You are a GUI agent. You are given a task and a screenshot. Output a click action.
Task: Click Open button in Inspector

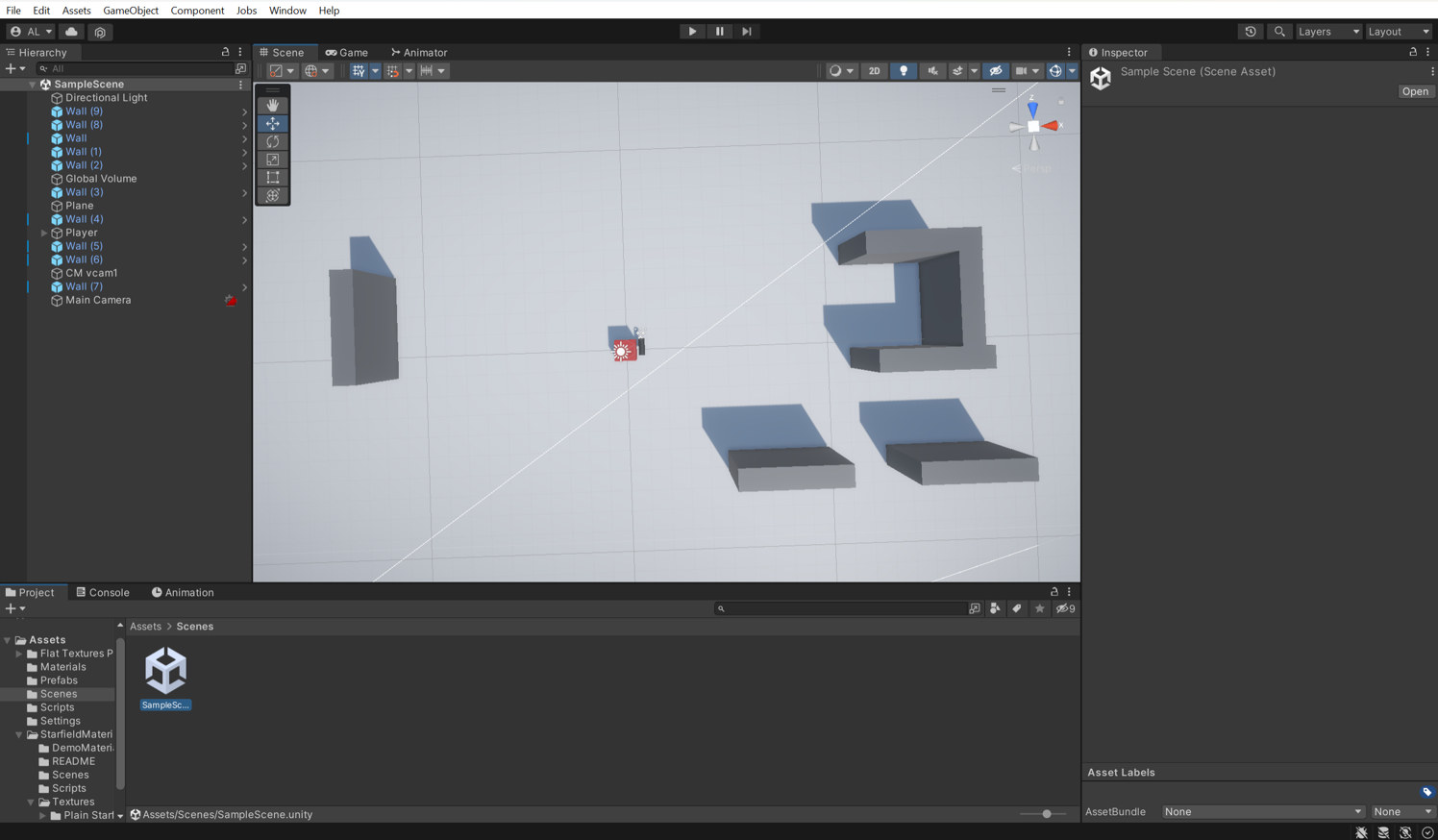pyautogui.click(x=1415, y=91)
